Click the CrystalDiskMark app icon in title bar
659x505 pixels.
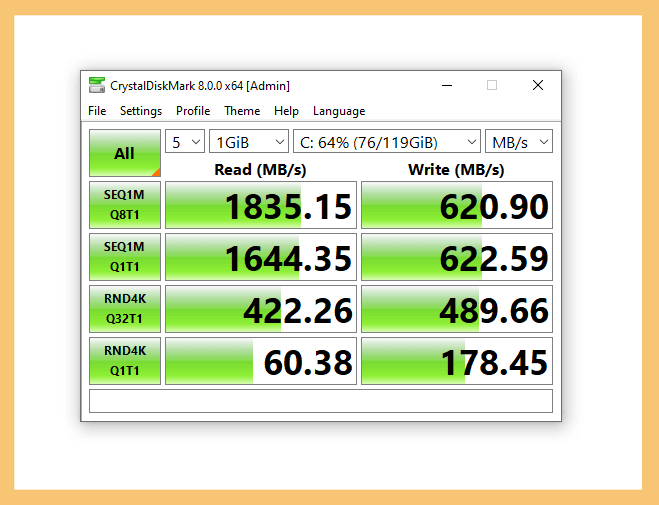97,85
